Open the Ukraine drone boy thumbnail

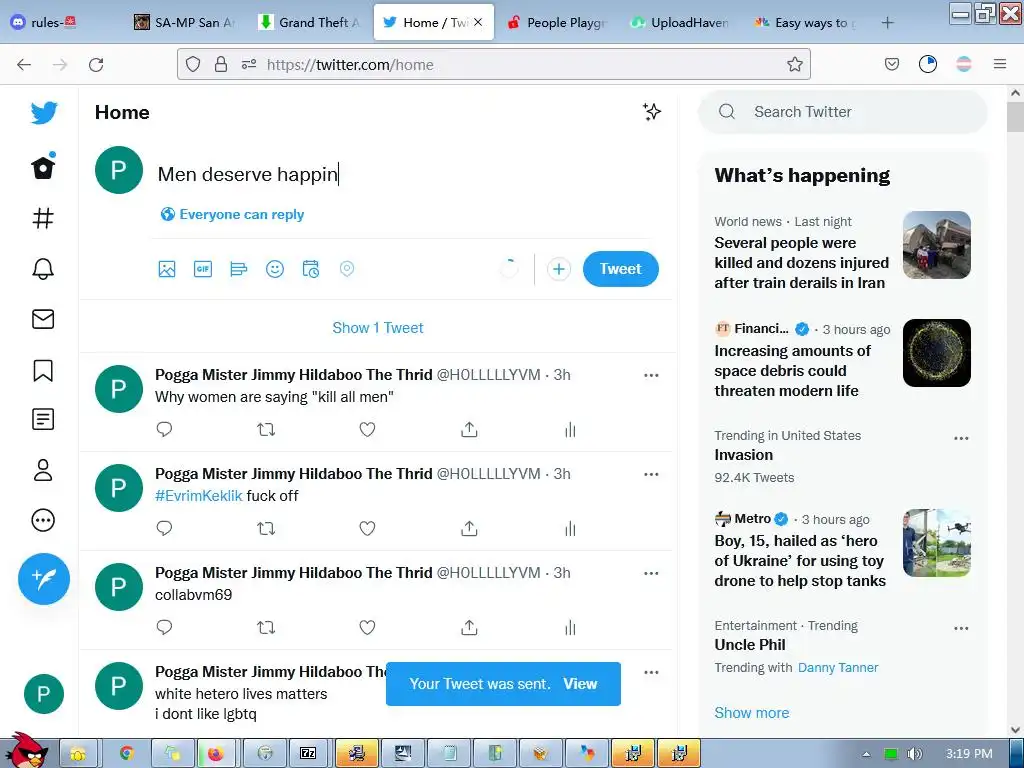[936, 543]
